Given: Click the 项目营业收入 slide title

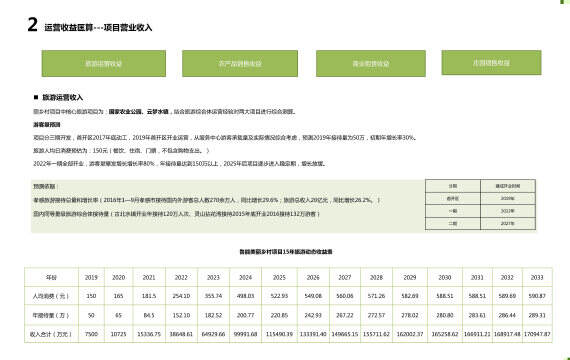Looking at the screenshot, I should coord(128,28).
